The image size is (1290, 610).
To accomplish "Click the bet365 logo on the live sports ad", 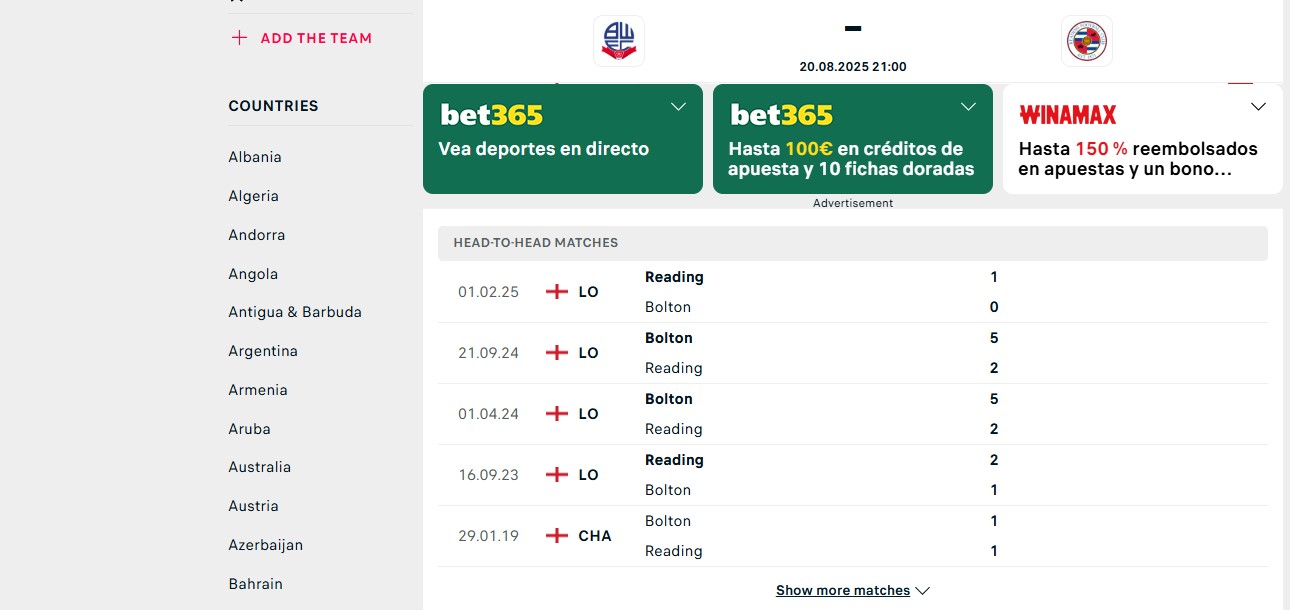I will (491, 115).
